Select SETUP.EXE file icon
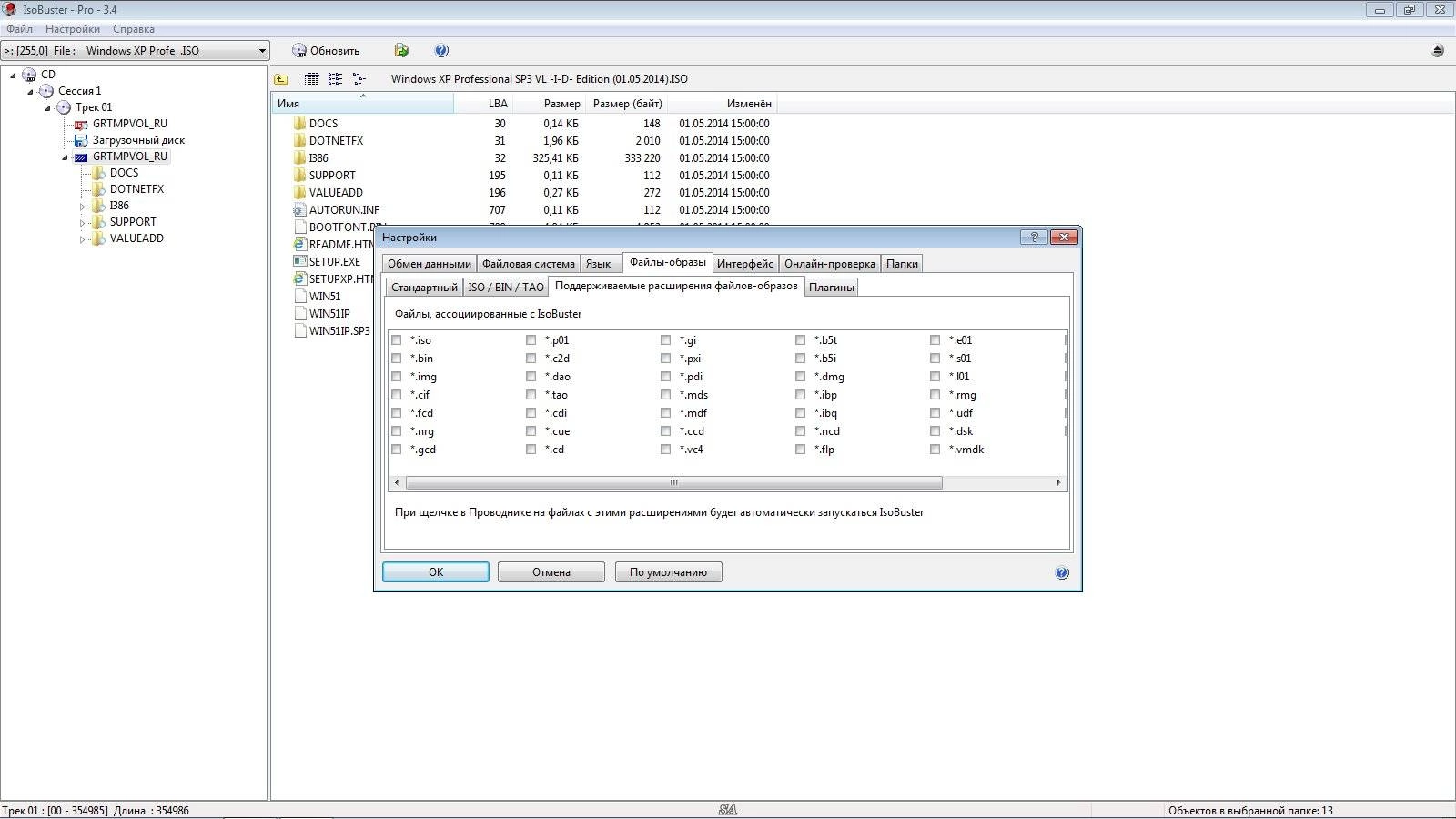Viewport: 1456px width, 819px height. pyautogui.click(x=299, y=261)
